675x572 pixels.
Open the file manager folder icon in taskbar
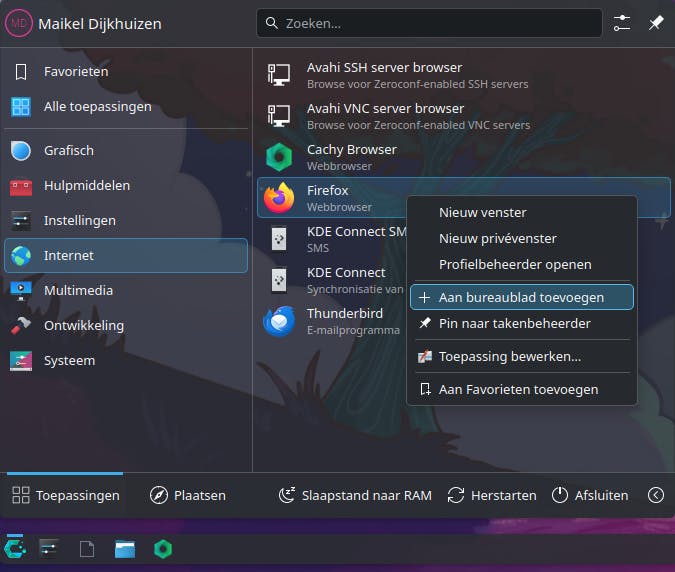[x=125, y=549]
